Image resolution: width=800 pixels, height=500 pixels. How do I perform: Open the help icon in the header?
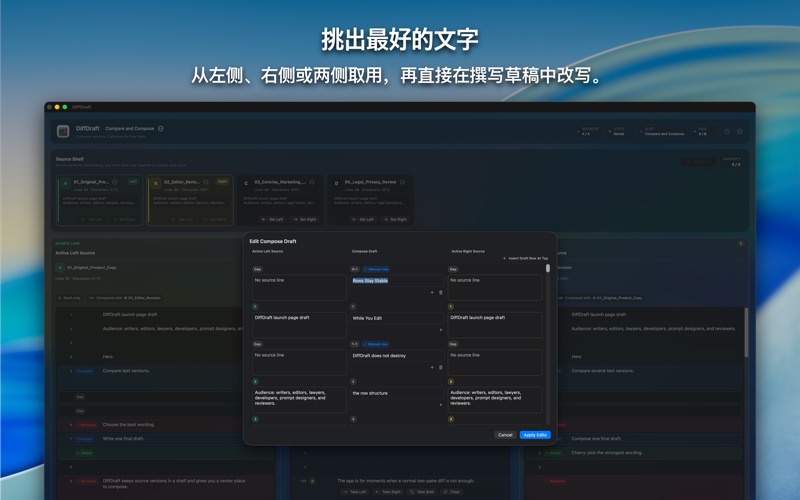click(x=727, y=132)
